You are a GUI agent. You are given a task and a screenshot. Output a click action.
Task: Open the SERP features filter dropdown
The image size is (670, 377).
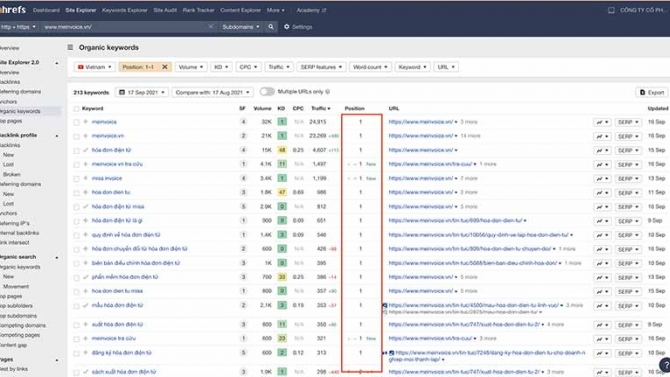(321, 67)
